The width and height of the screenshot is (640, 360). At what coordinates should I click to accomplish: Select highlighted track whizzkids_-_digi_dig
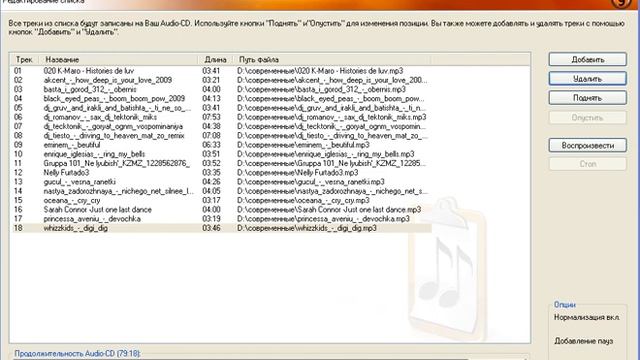coord(221,228)
